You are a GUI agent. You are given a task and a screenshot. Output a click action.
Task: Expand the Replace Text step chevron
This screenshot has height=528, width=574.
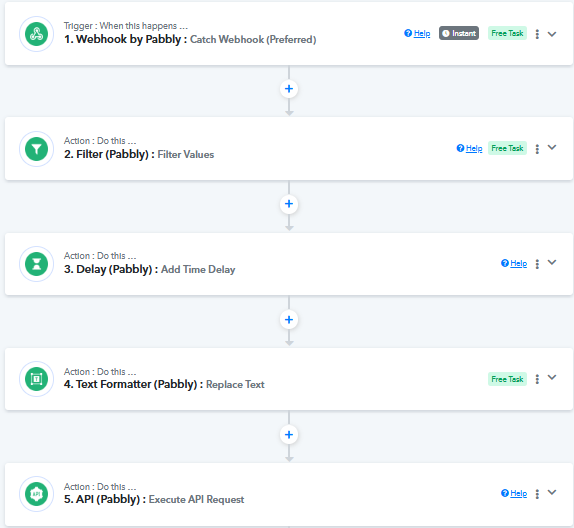pyautogui.click(x=552, y=378)
